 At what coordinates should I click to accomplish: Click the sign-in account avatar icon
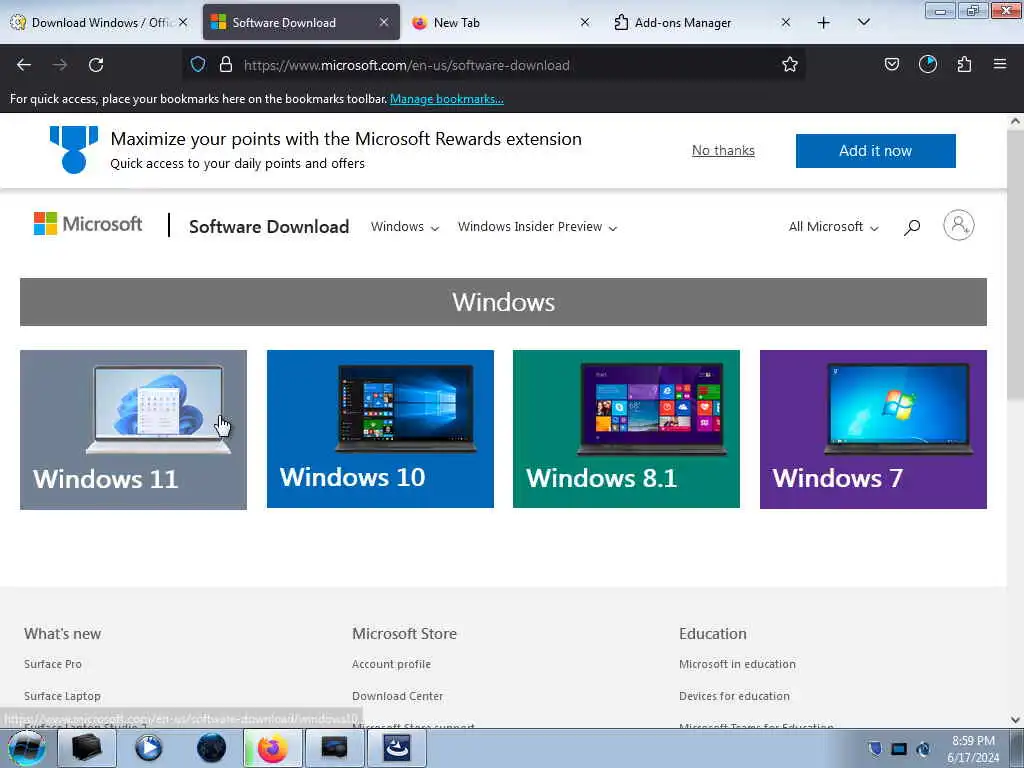[x=958, y=225]
